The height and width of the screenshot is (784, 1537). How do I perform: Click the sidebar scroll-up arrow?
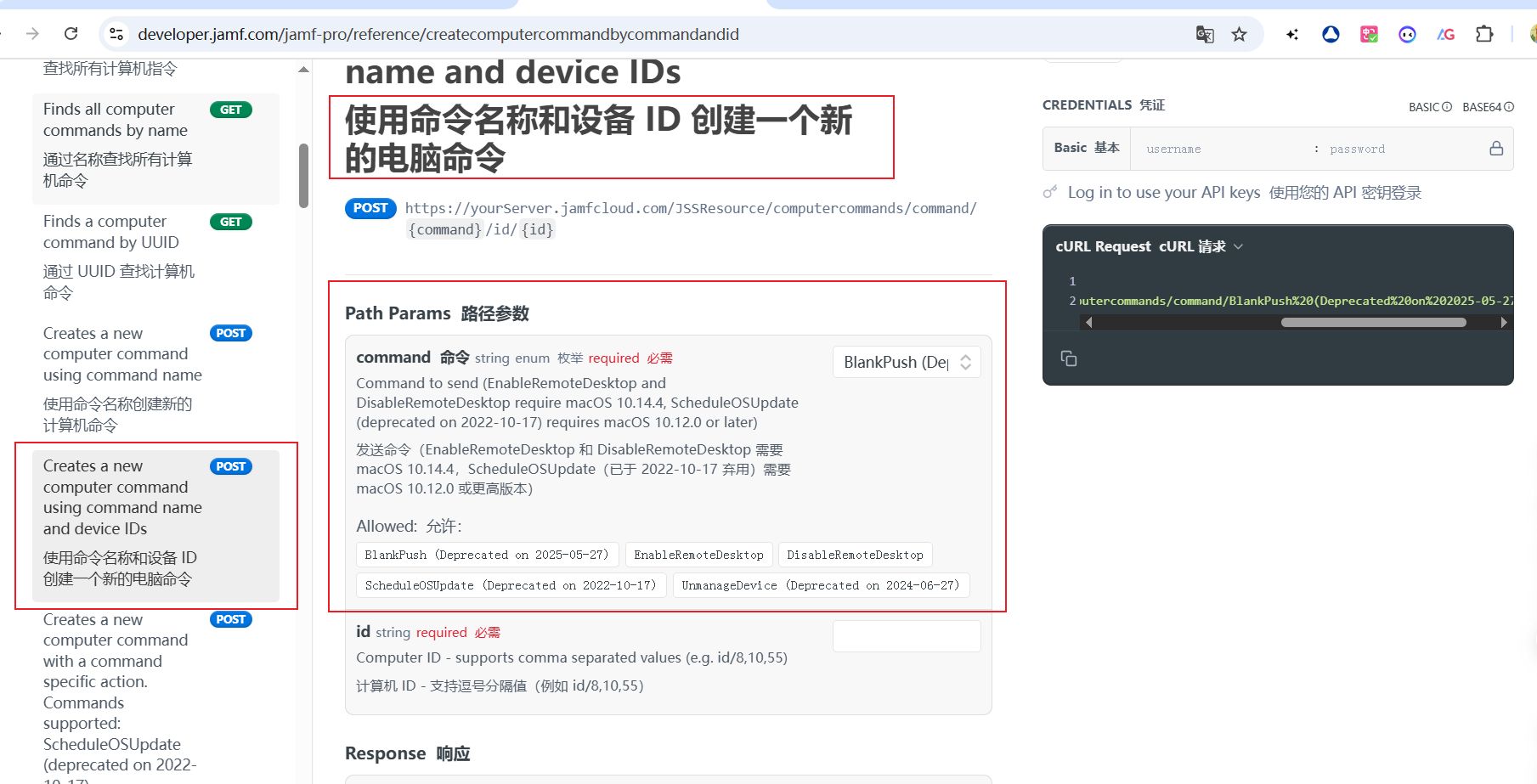pos(303,70)
